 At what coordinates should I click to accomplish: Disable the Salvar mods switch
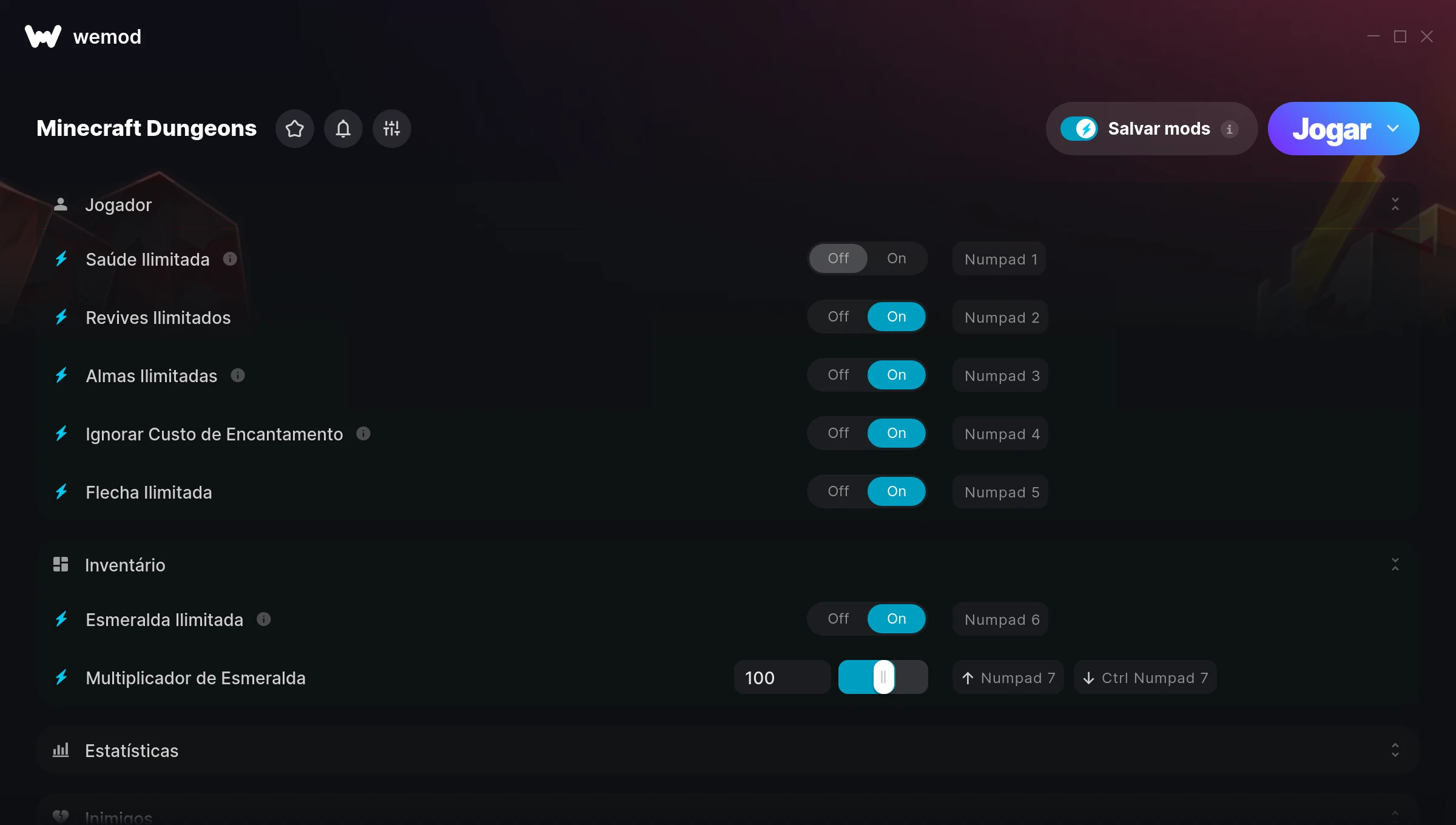tap(1079, 129)
